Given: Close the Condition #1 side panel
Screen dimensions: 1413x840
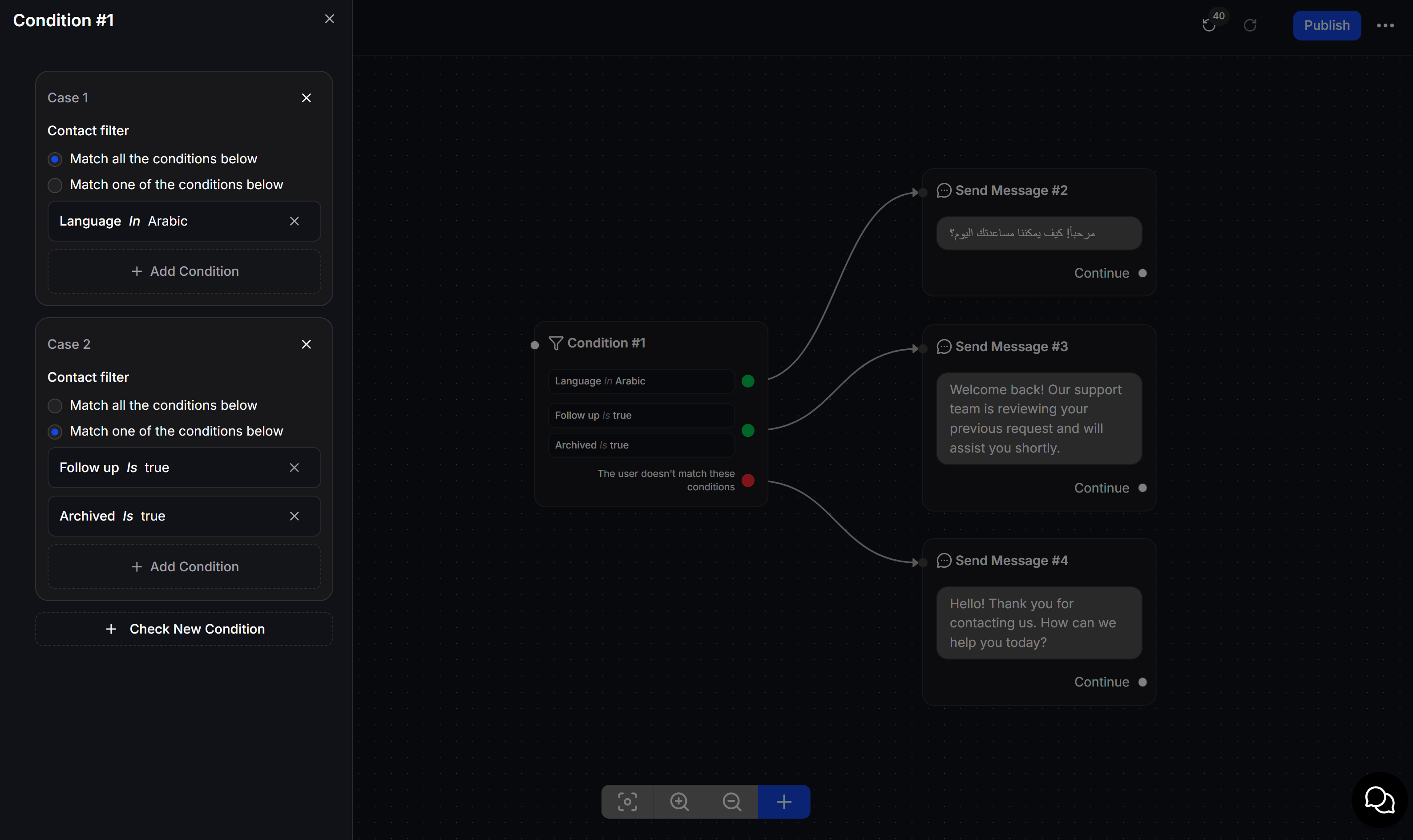Looking at the screenshot, I should tap(329, 19).
